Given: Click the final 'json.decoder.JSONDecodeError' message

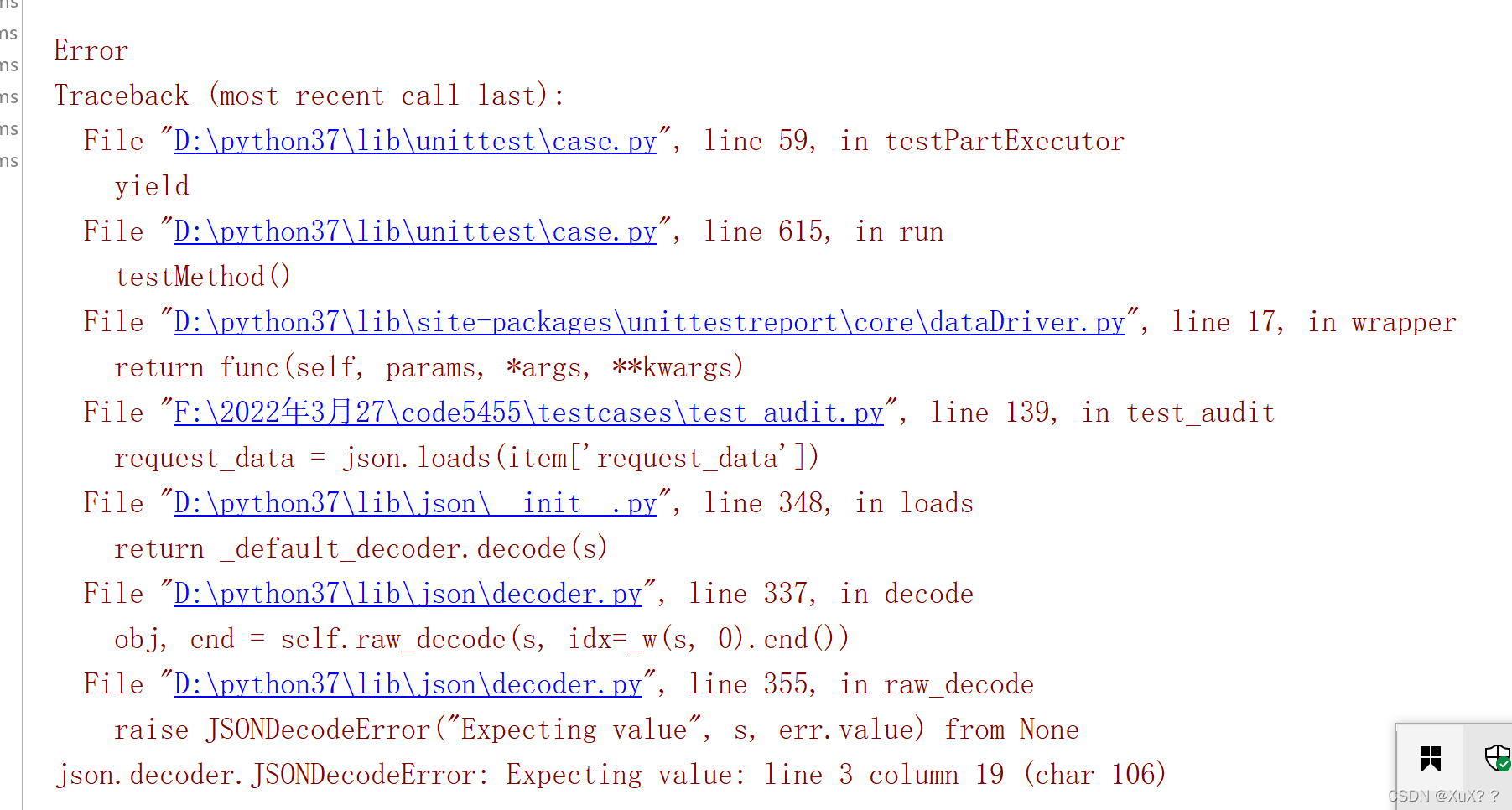Looking at the screenshot, I should click(x=611, y=775).
